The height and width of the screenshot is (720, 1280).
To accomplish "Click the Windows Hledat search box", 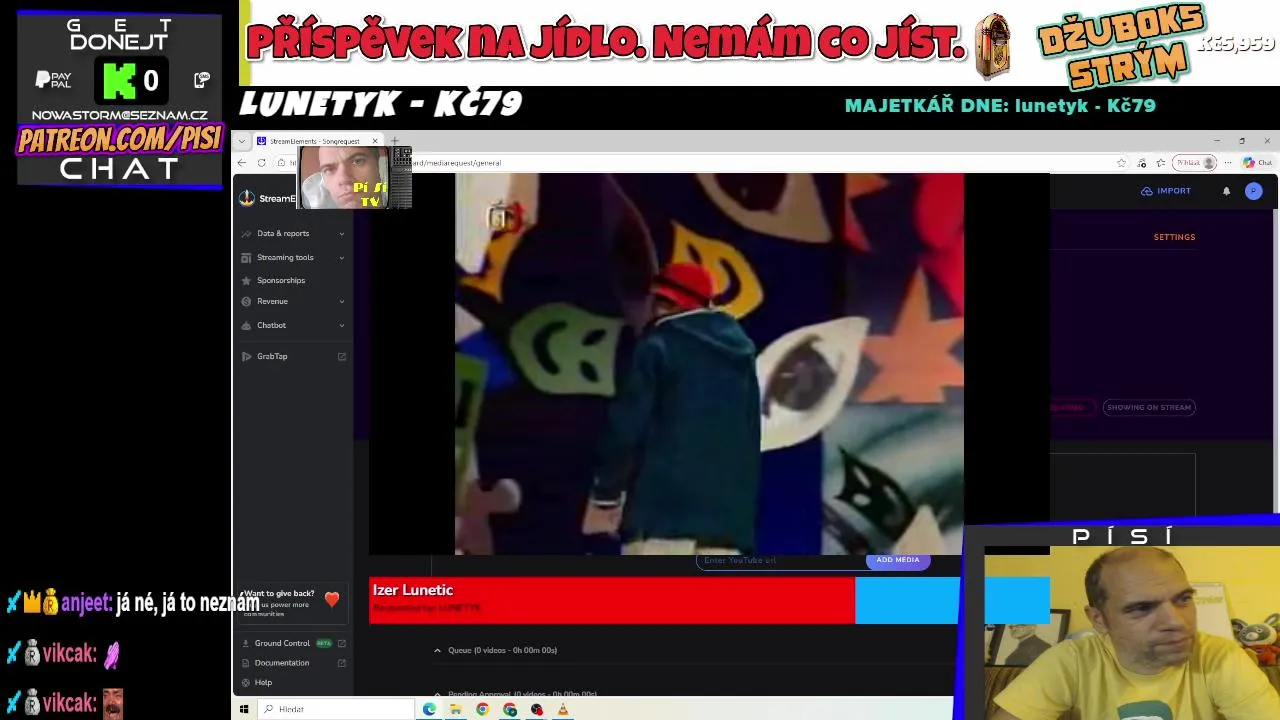I will pyautogui.click(x=337, y=710).
